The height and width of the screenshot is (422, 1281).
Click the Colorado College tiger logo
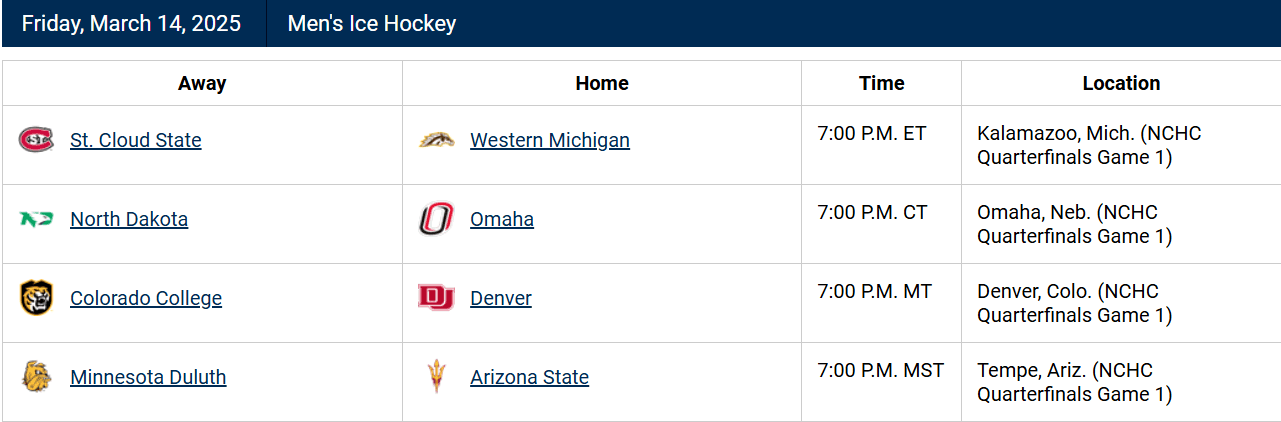pos(36,298)
